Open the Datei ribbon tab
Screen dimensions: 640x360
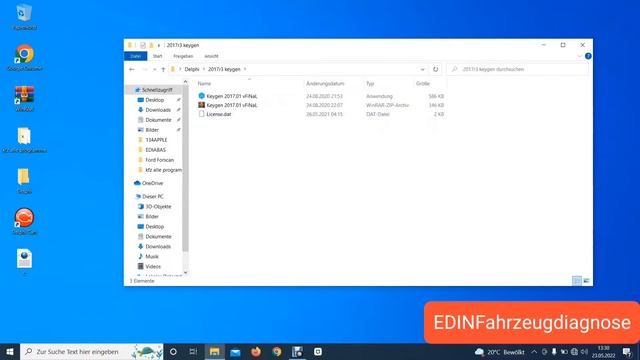[x=136, y=56]
